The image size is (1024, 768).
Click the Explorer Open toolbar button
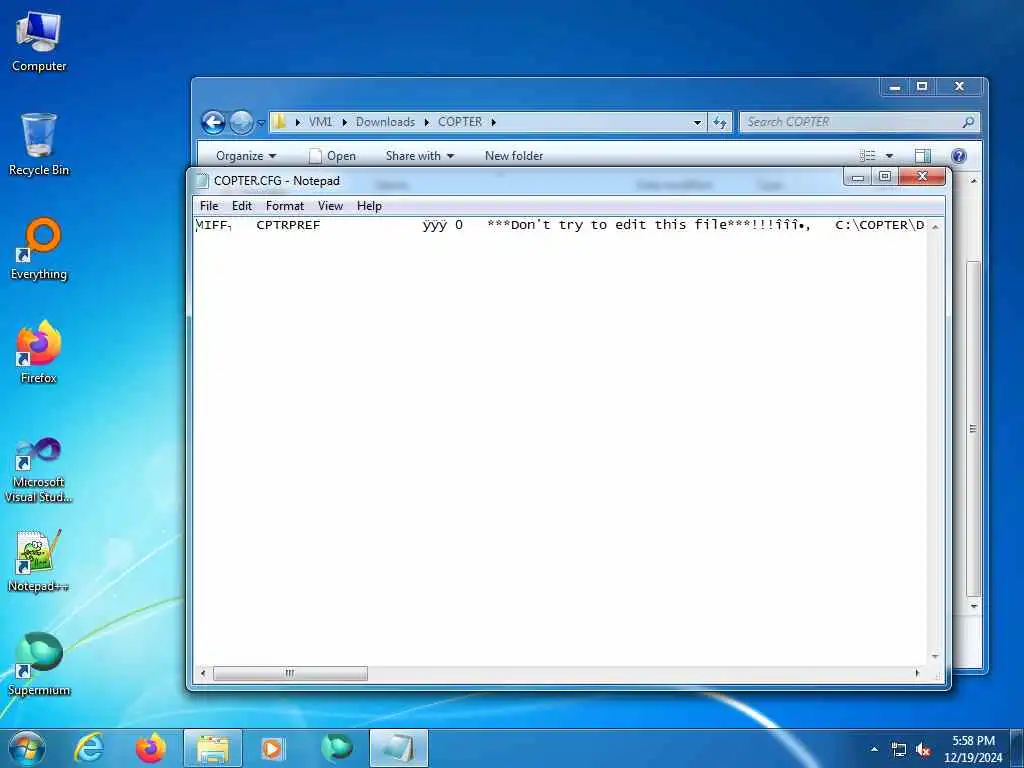click(333, 155)
